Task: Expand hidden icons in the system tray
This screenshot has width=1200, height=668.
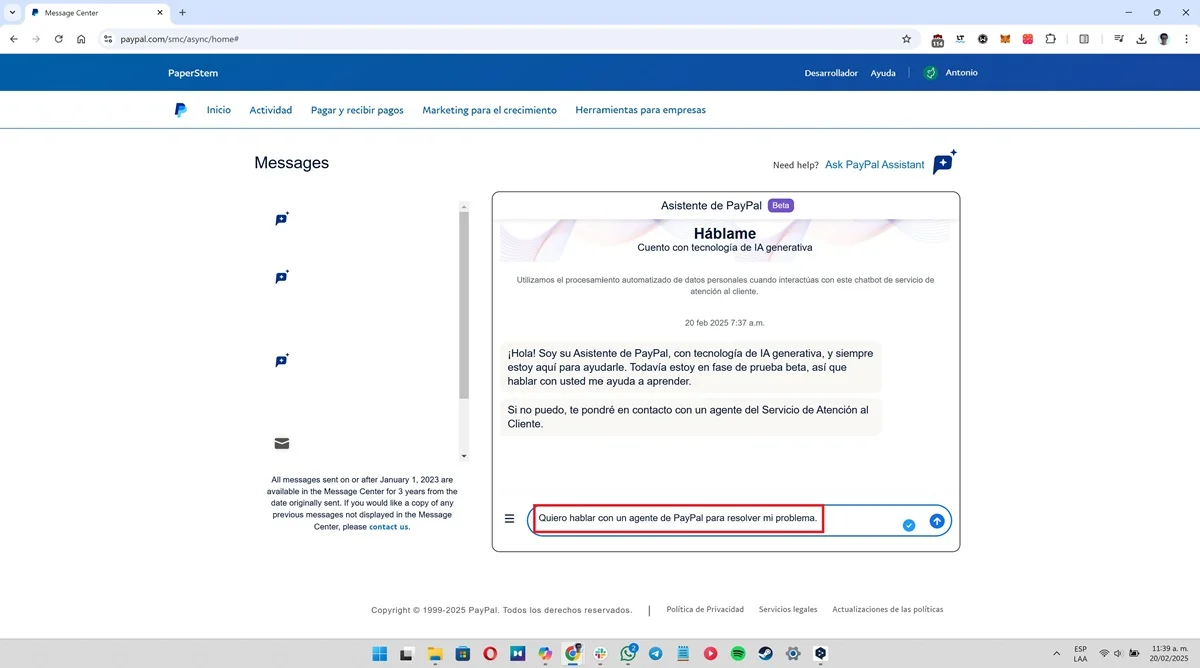Action: pos(1056,653)
